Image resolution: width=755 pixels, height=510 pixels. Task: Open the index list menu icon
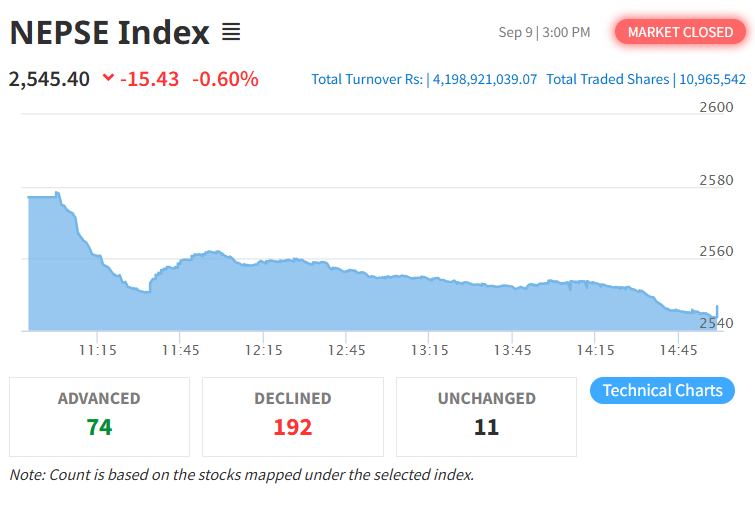click(231, 32)
